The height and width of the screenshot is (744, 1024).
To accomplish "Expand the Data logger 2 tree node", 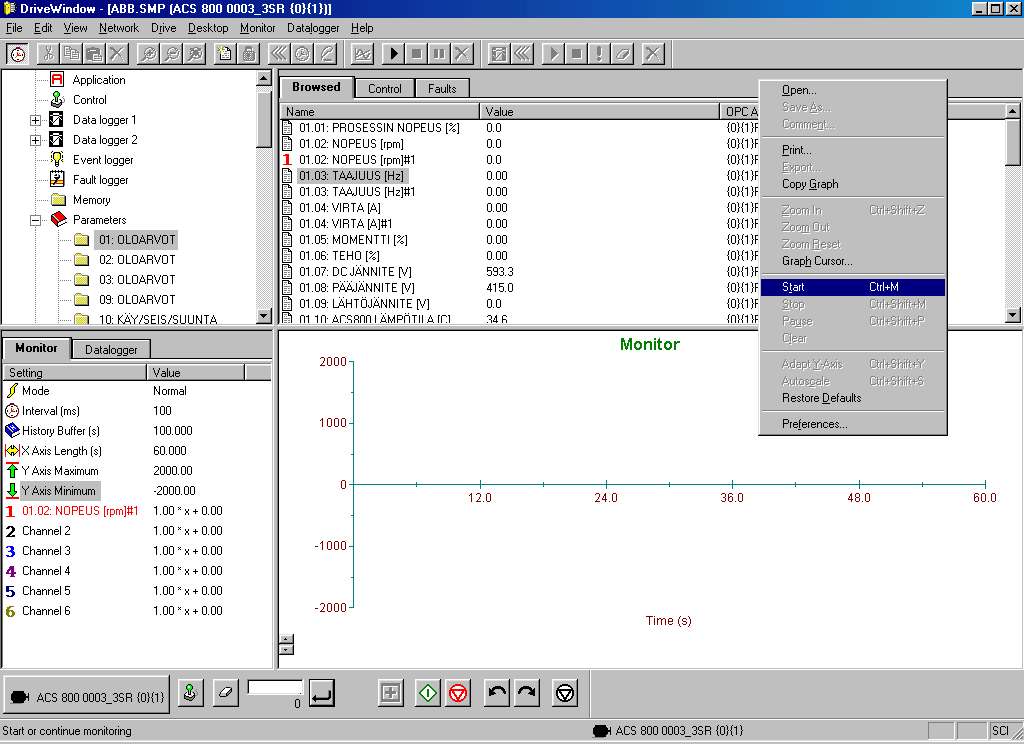I will [35, 140].
